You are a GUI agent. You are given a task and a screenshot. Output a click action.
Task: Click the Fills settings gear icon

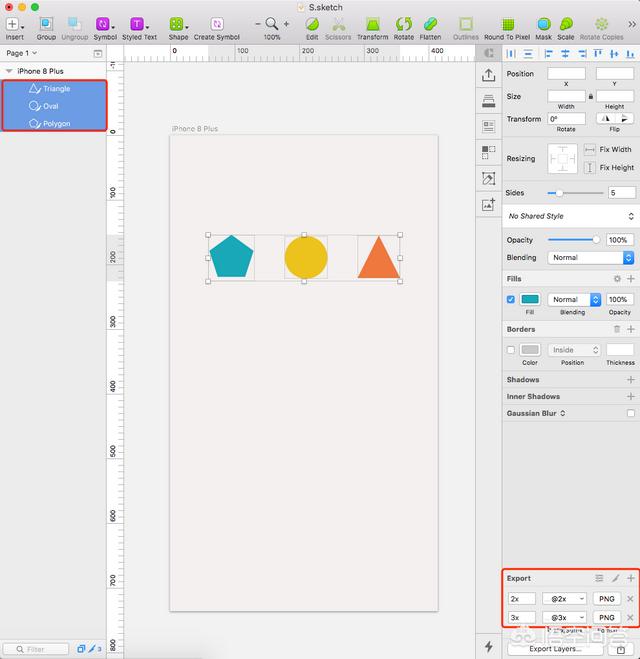click(617, 279)
